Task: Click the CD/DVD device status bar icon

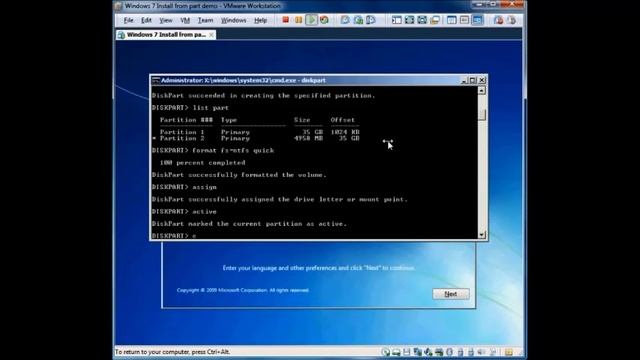Action: pos(386,352)
